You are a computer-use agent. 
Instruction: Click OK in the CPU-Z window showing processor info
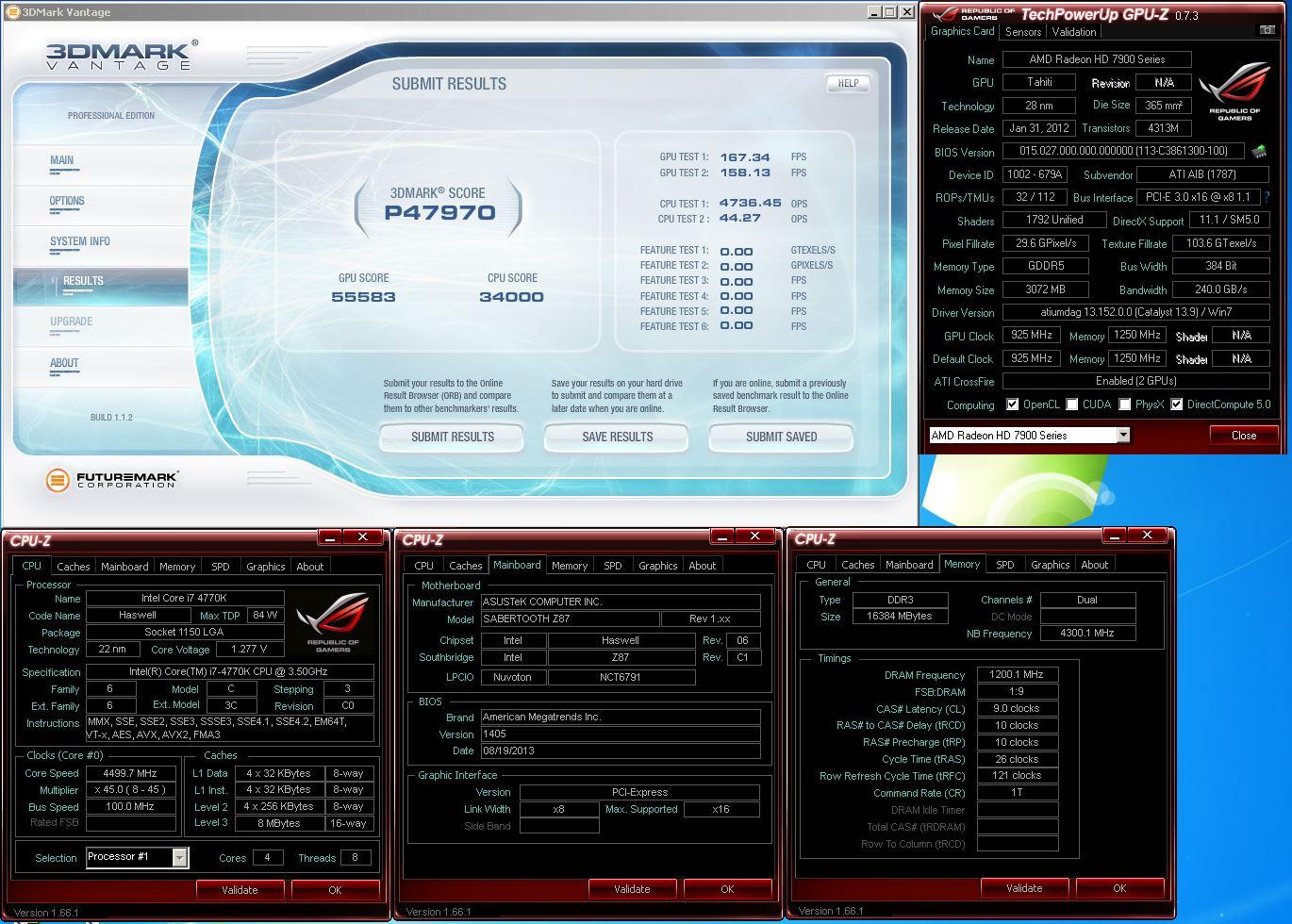point(335,889)
